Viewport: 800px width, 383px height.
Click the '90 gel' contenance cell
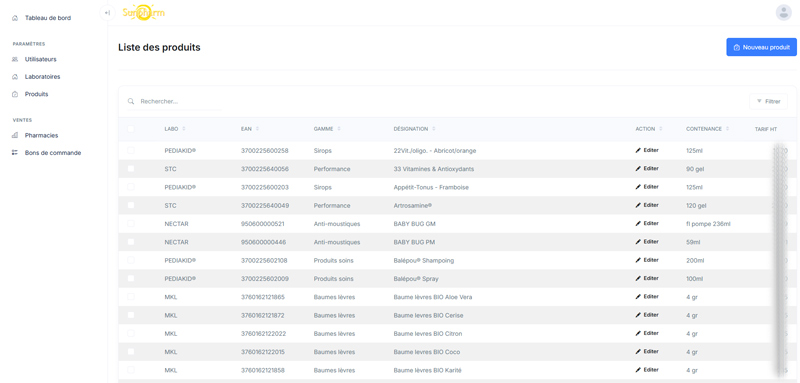pyautogui.click(x=695, y=169)
